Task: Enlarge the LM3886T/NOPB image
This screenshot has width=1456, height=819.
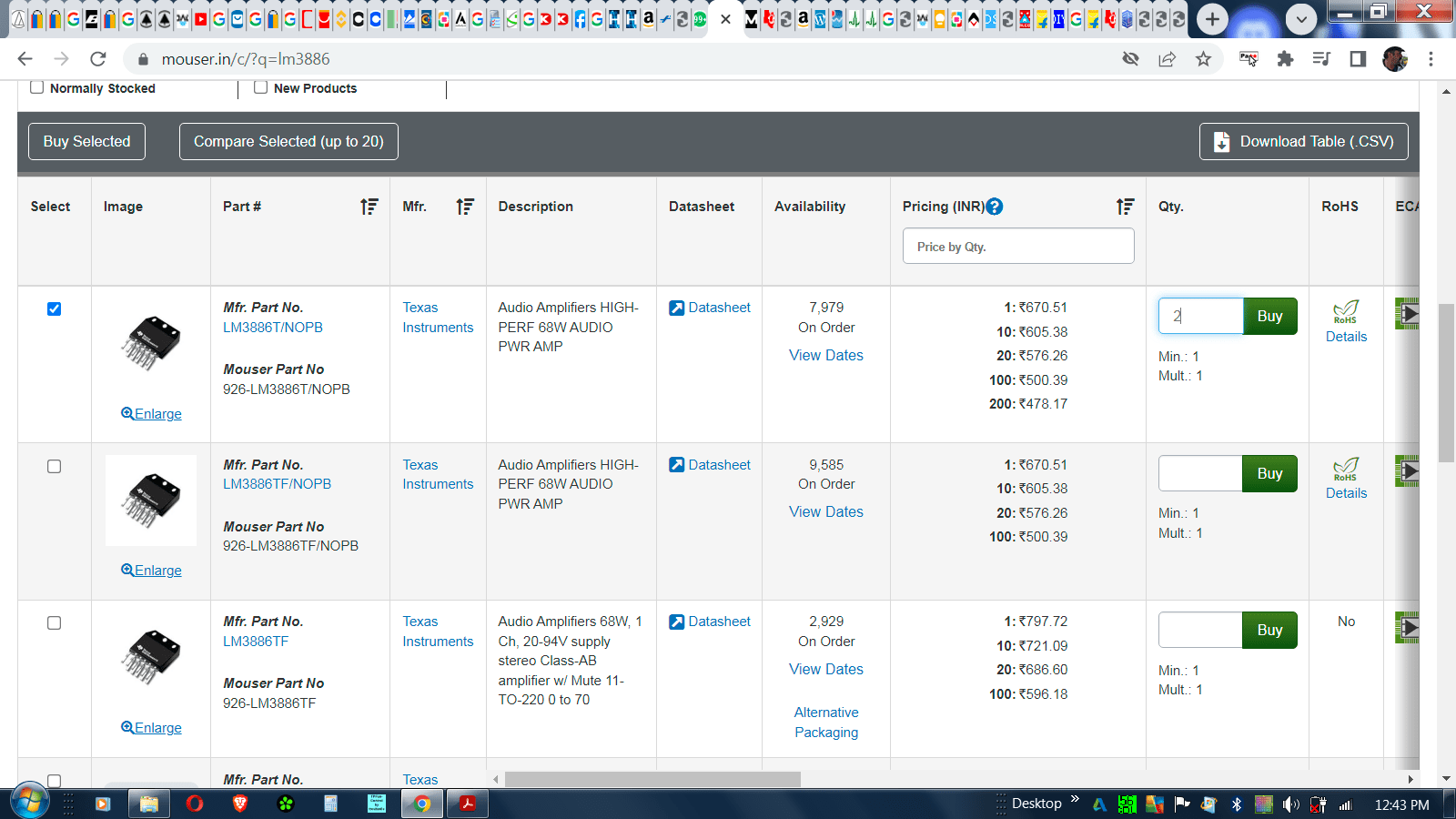Action: click(x=151, y=414)
